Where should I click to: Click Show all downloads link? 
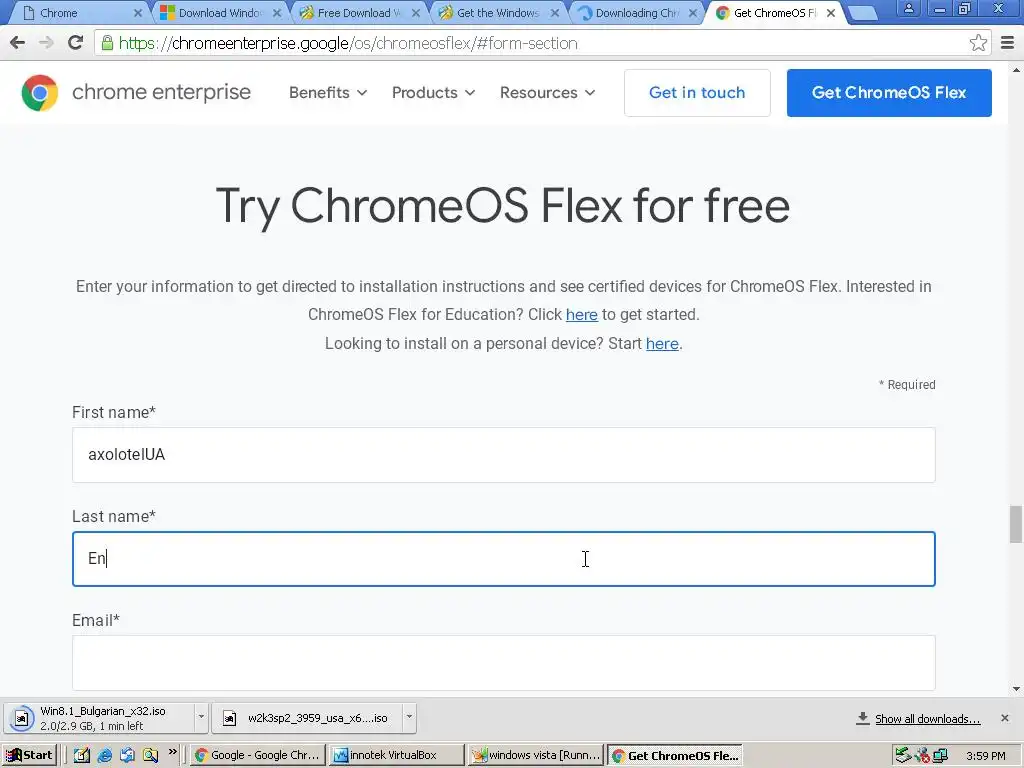[927, 719]
